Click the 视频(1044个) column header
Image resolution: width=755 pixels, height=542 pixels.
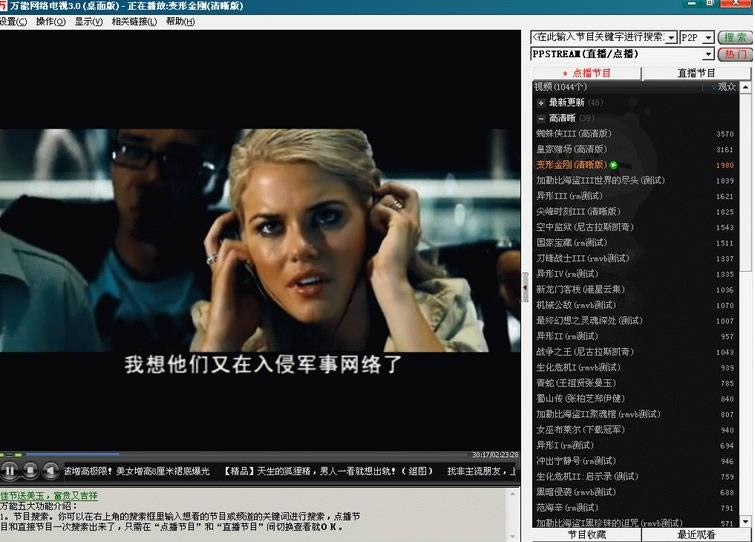(x=560, y=87)
